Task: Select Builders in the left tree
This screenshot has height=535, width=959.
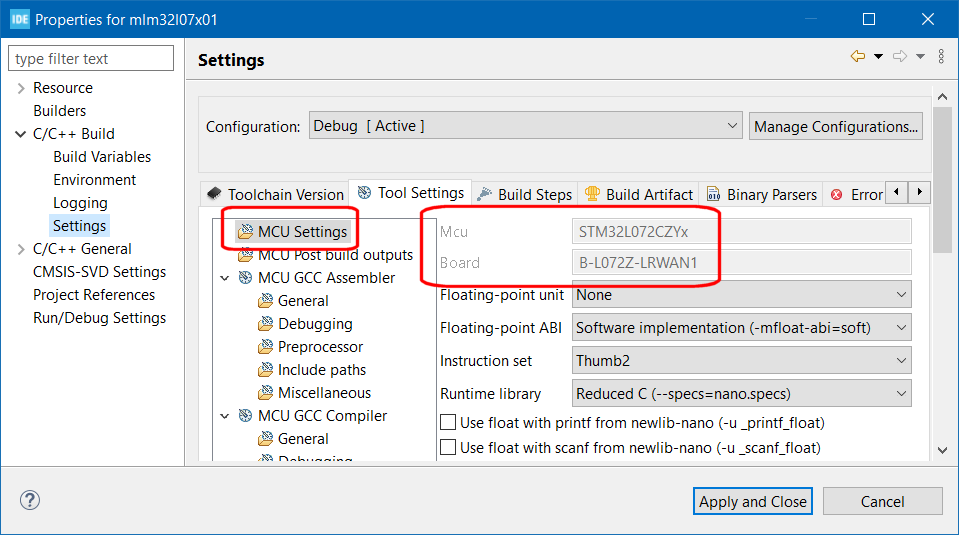Action: pos(59,111)
